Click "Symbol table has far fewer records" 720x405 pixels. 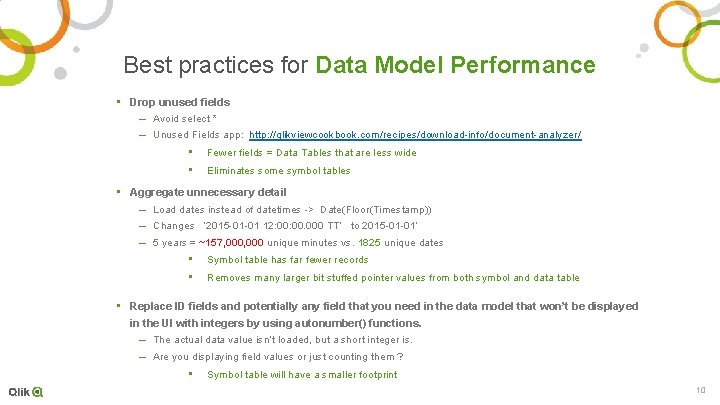[287, 260]
